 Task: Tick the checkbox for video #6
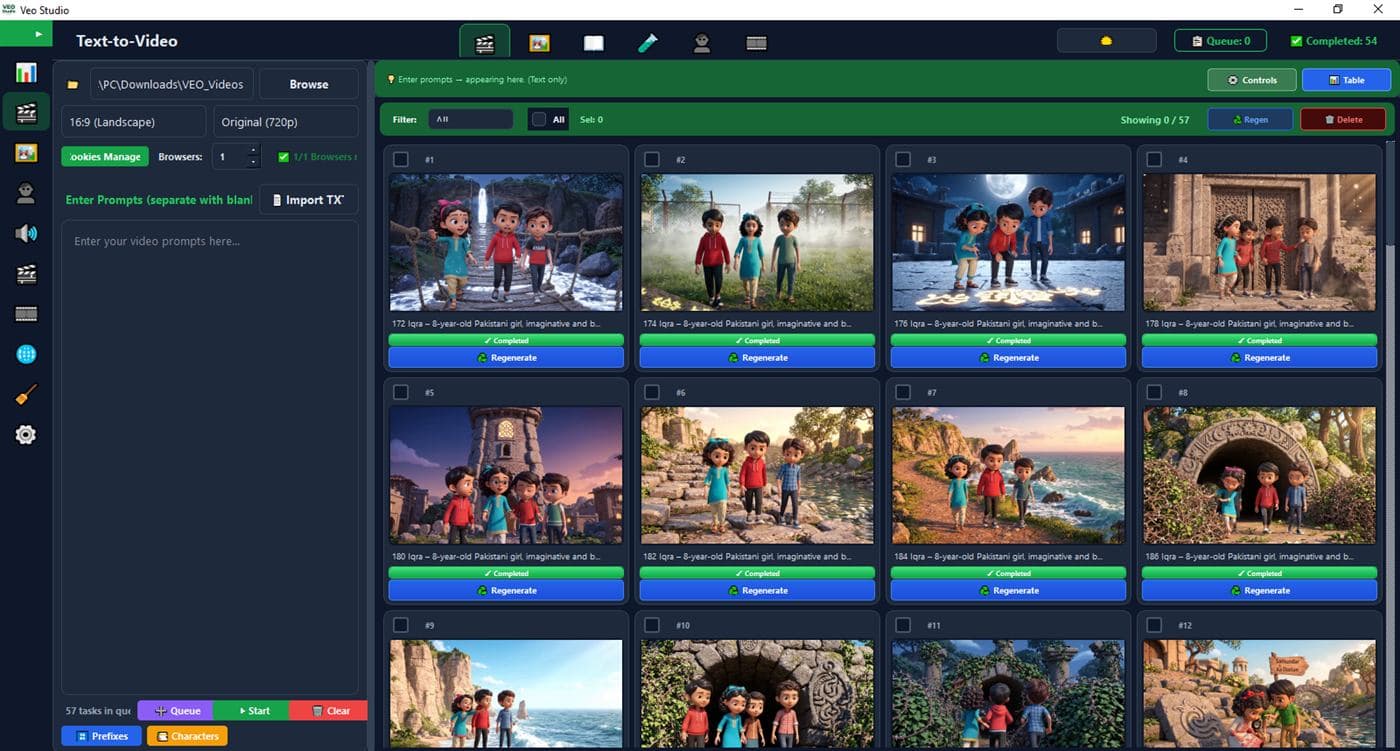tap(652, 392)
